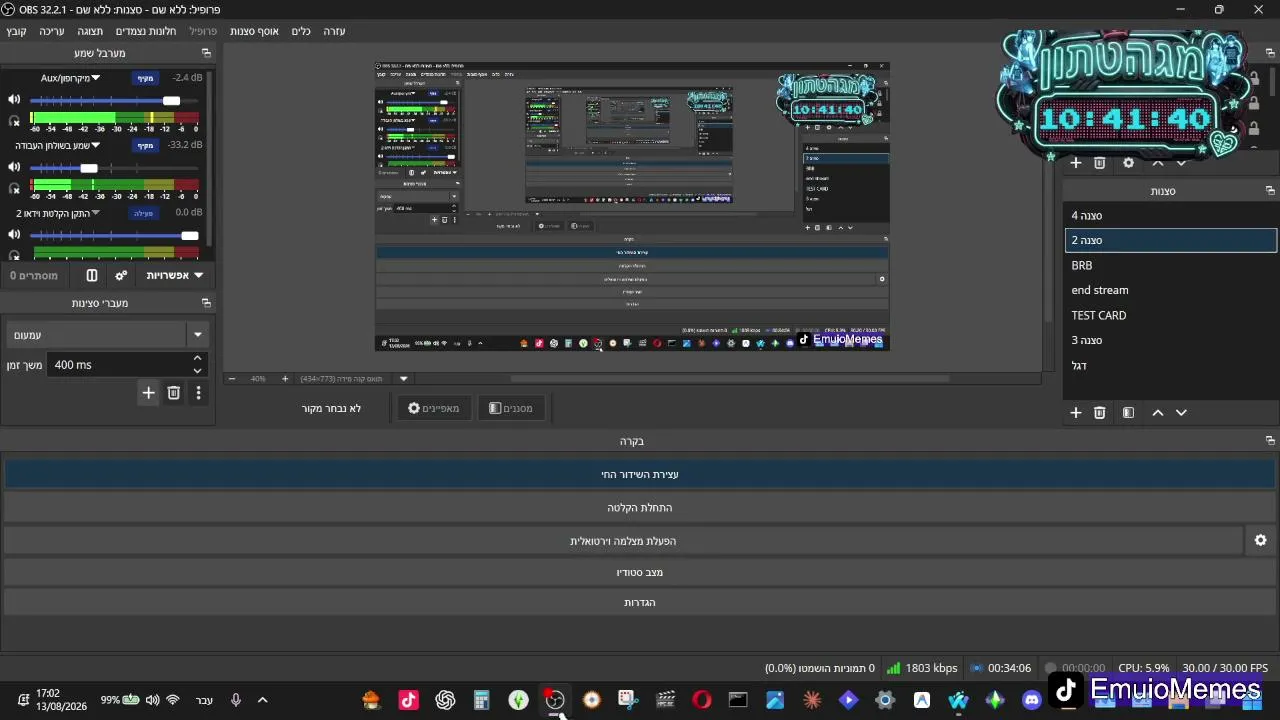Add a new scene transition
Screen dimensions: 1280x720
click(x=148, y=393)
